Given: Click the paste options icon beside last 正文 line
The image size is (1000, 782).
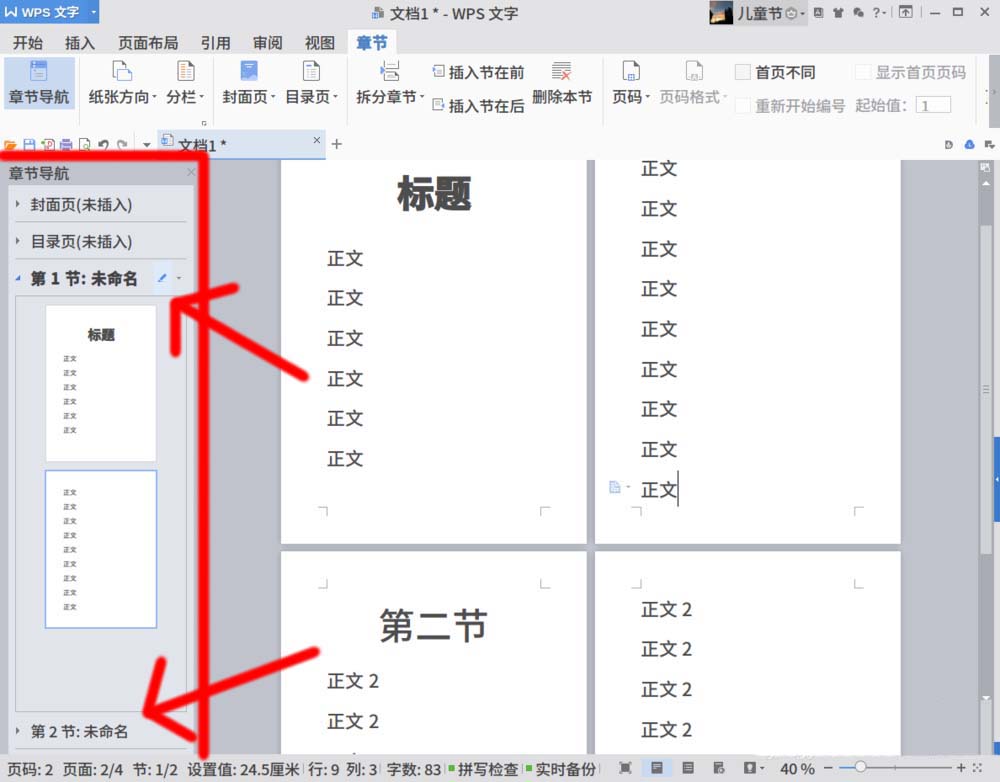Looking at the screenshot, I should click(x=615, y=488).
